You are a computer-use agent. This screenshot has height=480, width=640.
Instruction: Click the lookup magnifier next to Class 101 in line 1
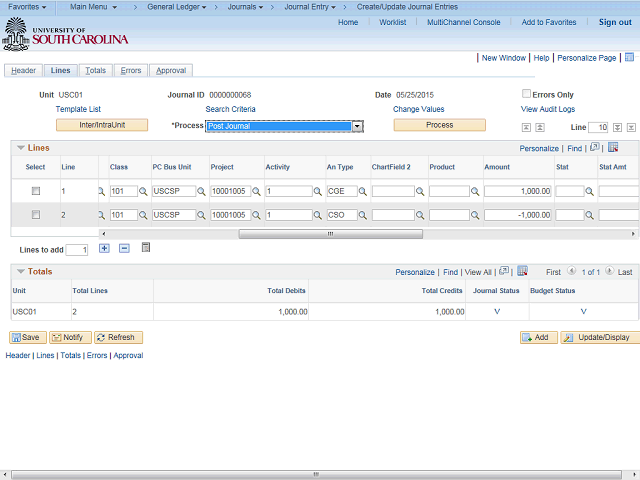[x=143, y=191]
